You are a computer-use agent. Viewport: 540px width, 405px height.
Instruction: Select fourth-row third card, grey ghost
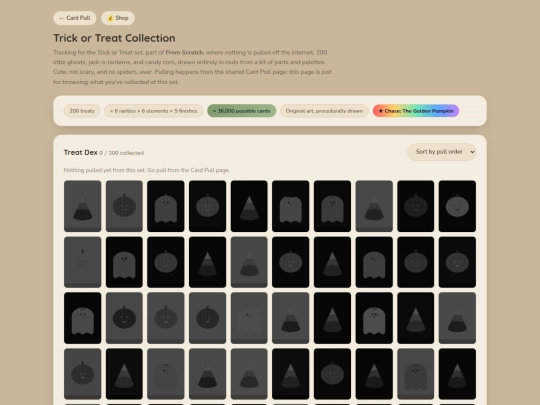tap(166, 374)
